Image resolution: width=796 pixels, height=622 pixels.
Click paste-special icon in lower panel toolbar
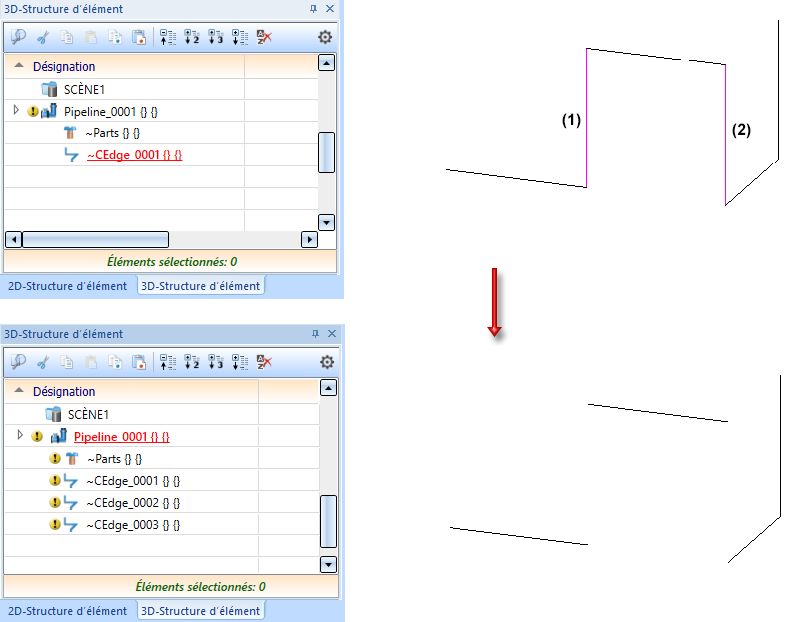click(139, 362)
